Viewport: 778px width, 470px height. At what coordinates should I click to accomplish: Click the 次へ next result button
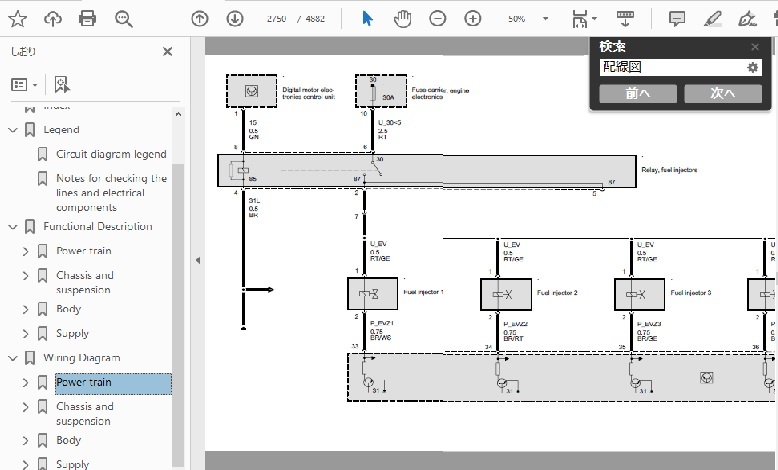(x=723, y=93)
